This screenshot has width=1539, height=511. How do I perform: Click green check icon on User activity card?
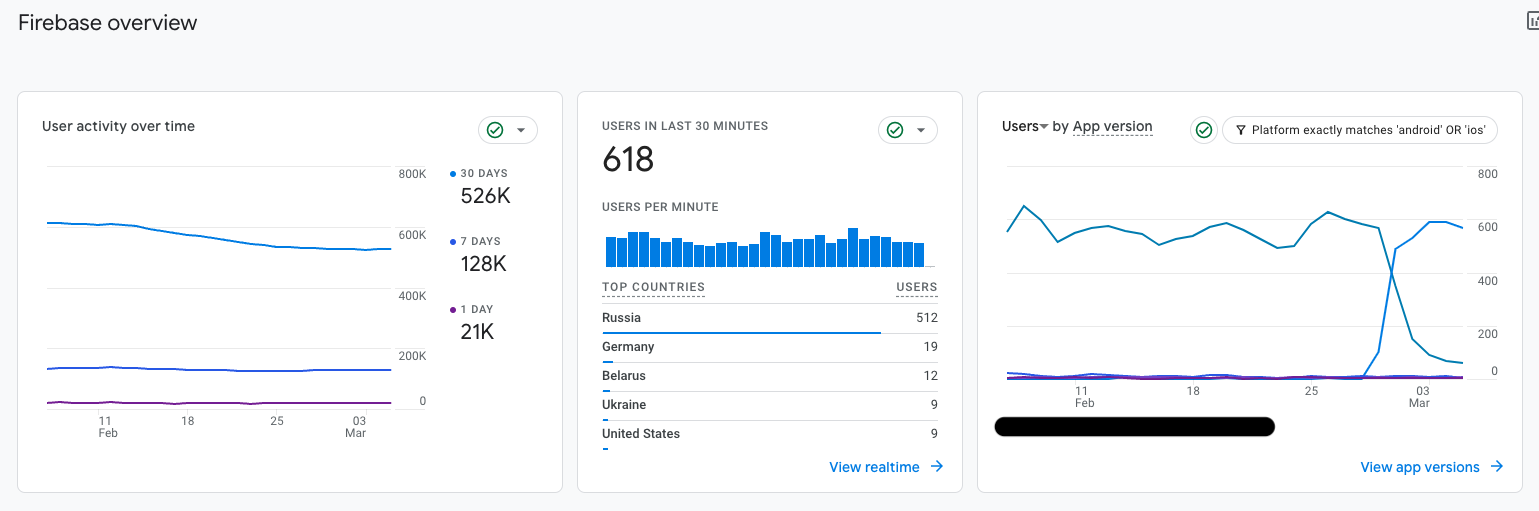pyautogui.click(x=494, y=130)
